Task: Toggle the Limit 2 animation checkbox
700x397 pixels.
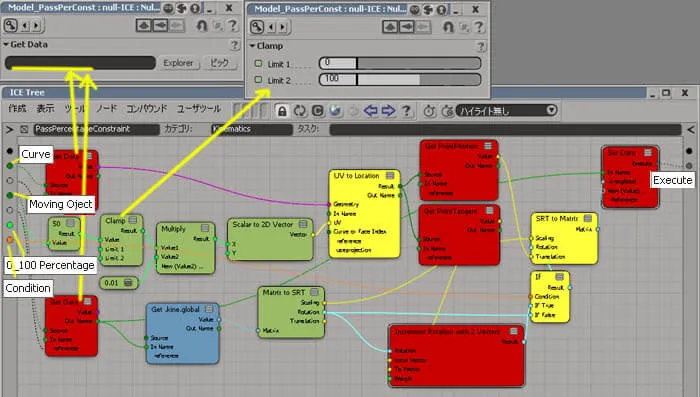Action: coord(258,79)
